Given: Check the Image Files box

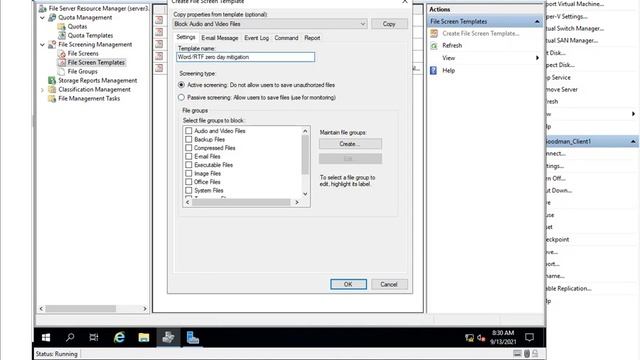Looking at the screenshot, I should (x=189, y=173).
